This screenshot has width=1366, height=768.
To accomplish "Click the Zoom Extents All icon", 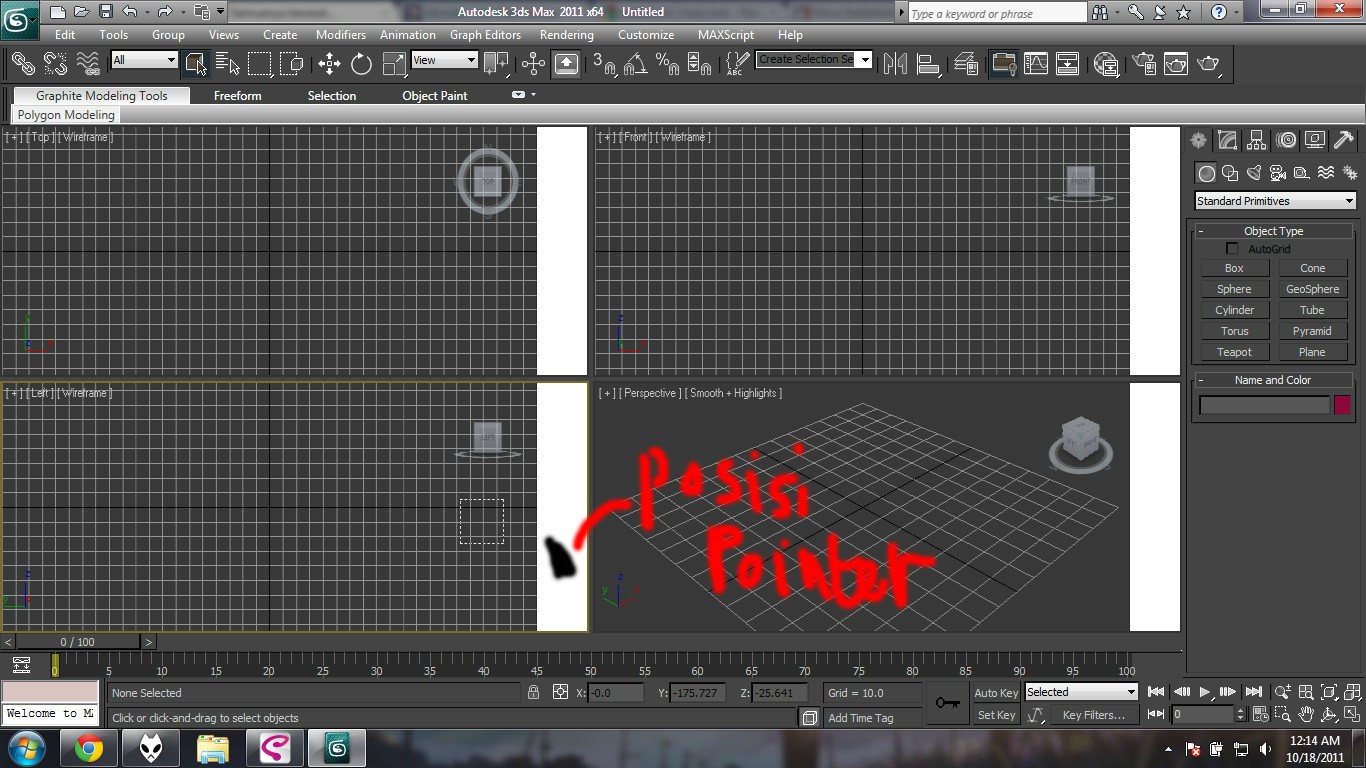I will 1353,692.
